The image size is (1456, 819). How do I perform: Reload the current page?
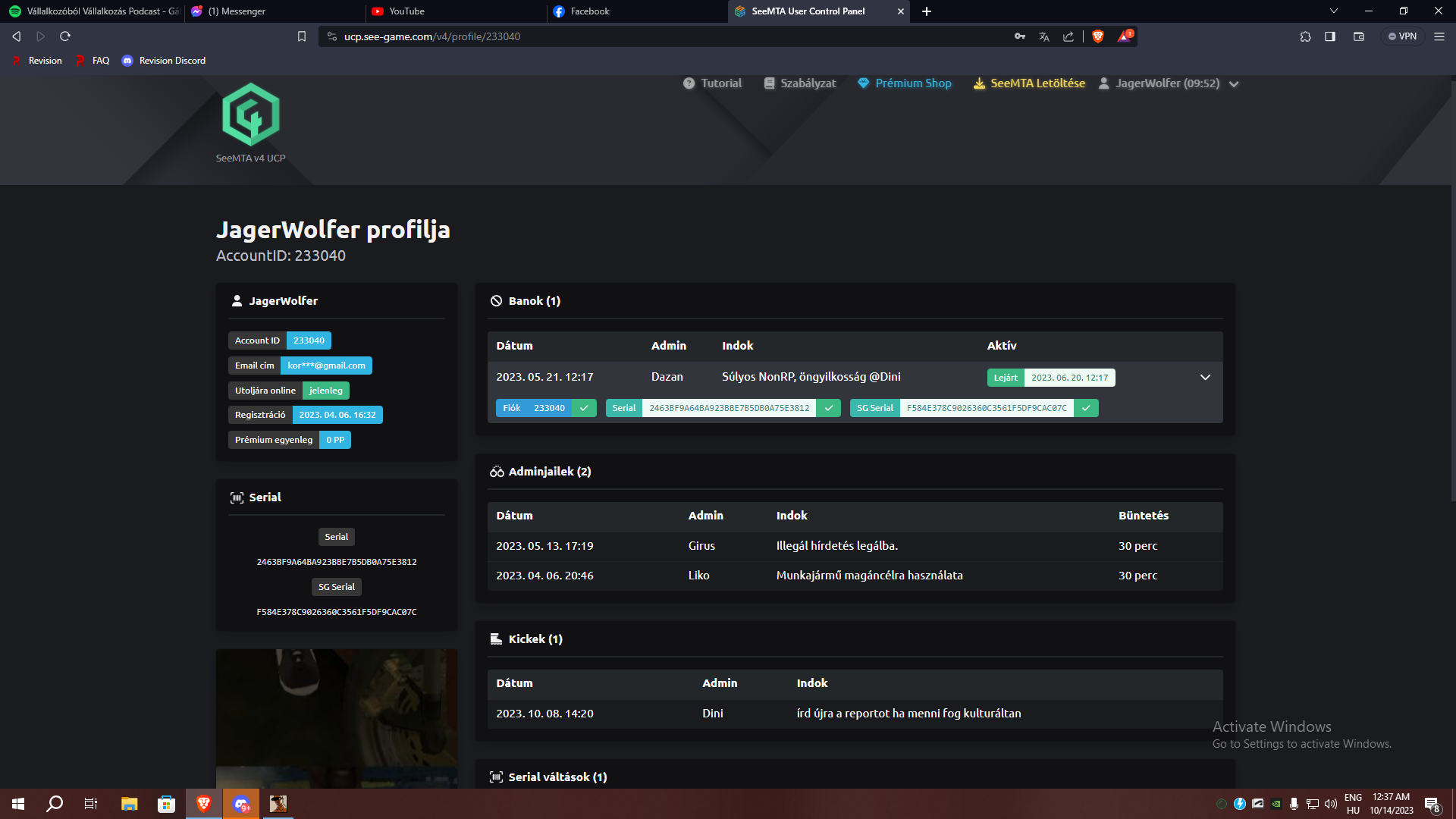pyautogui.click(x=65, y=36)
